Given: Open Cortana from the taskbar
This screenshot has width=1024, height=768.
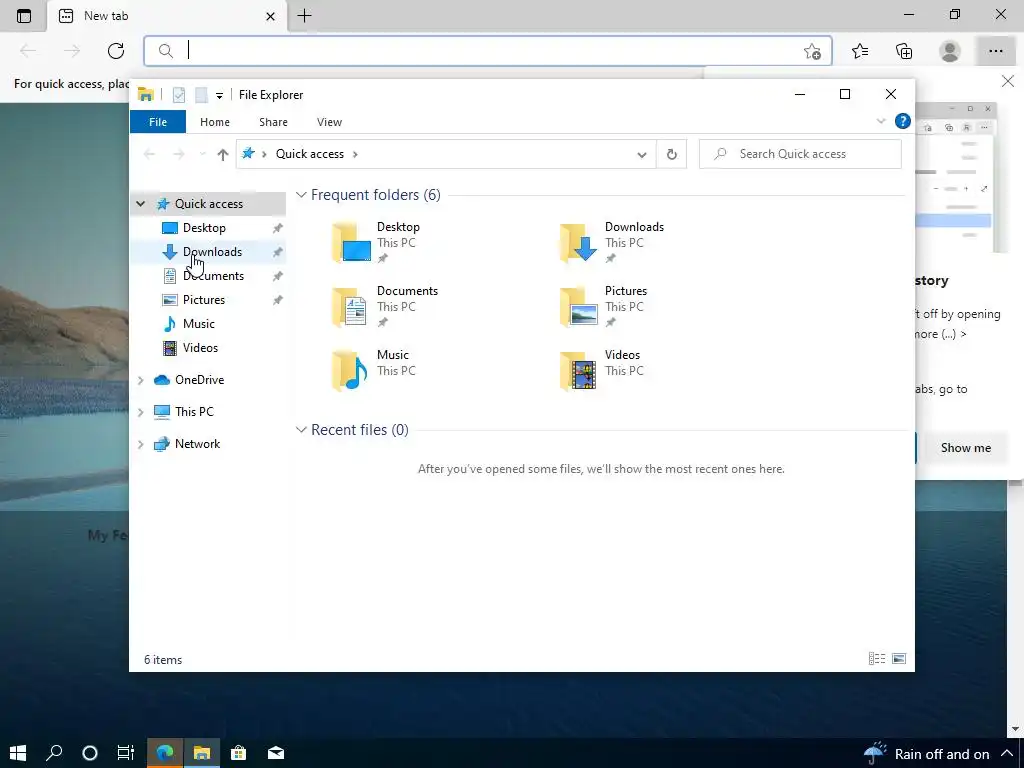Looking at the screenshot, I should (90, 753).
